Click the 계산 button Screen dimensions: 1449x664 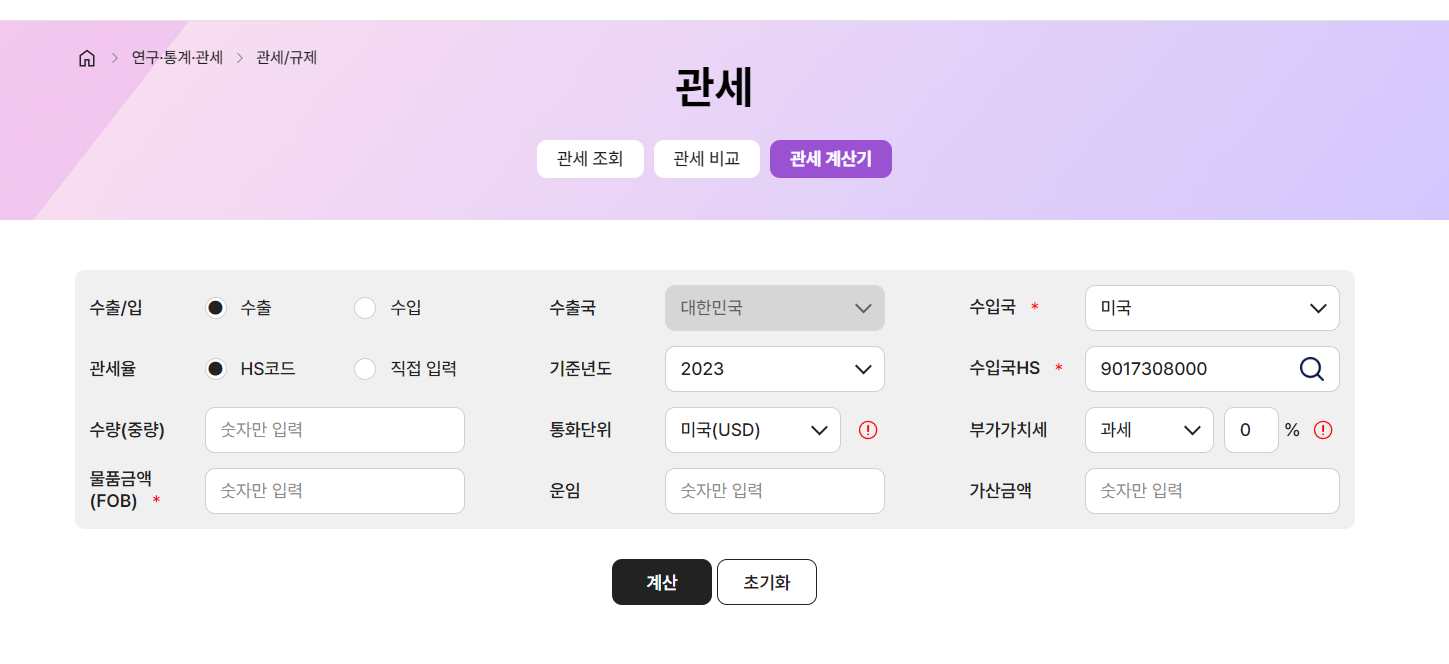pyautogui.click(x=662, y=582)
